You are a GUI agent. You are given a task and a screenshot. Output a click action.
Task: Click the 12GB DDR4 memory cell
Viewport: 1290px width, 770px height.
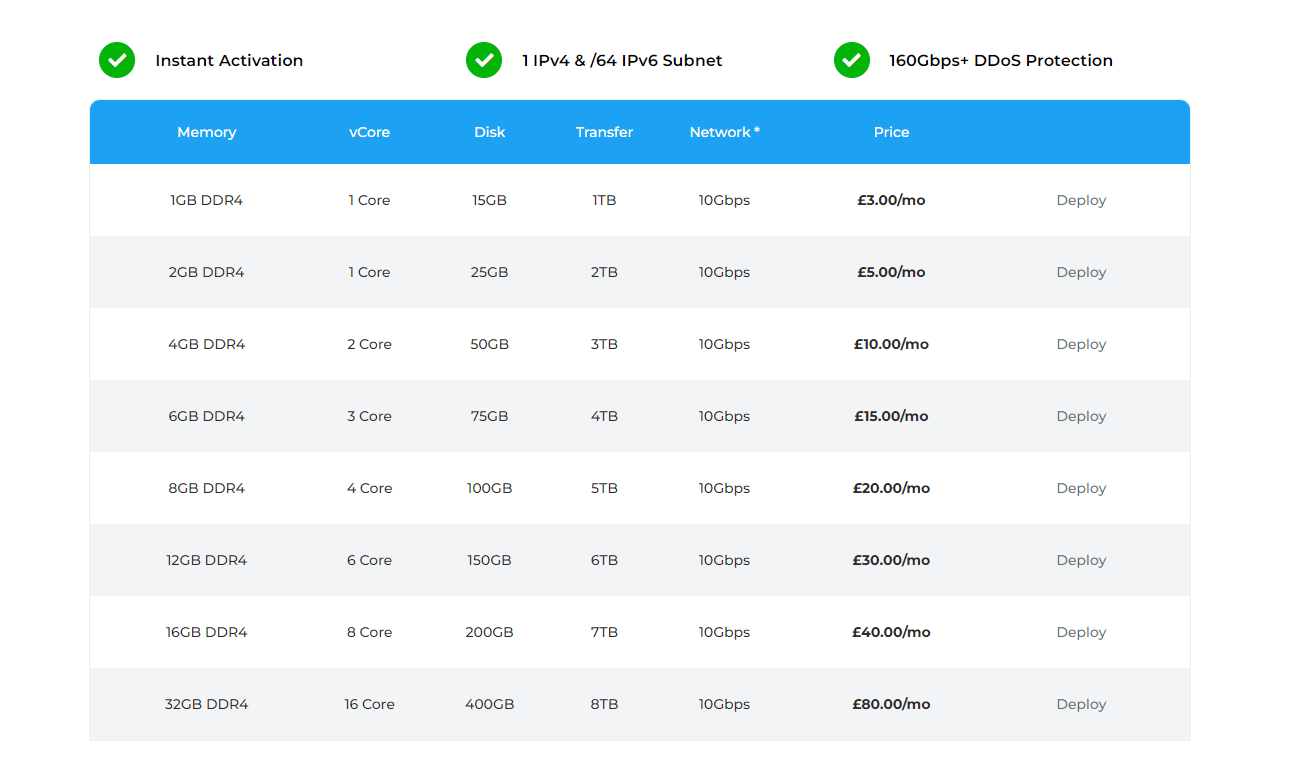[207, 560]
